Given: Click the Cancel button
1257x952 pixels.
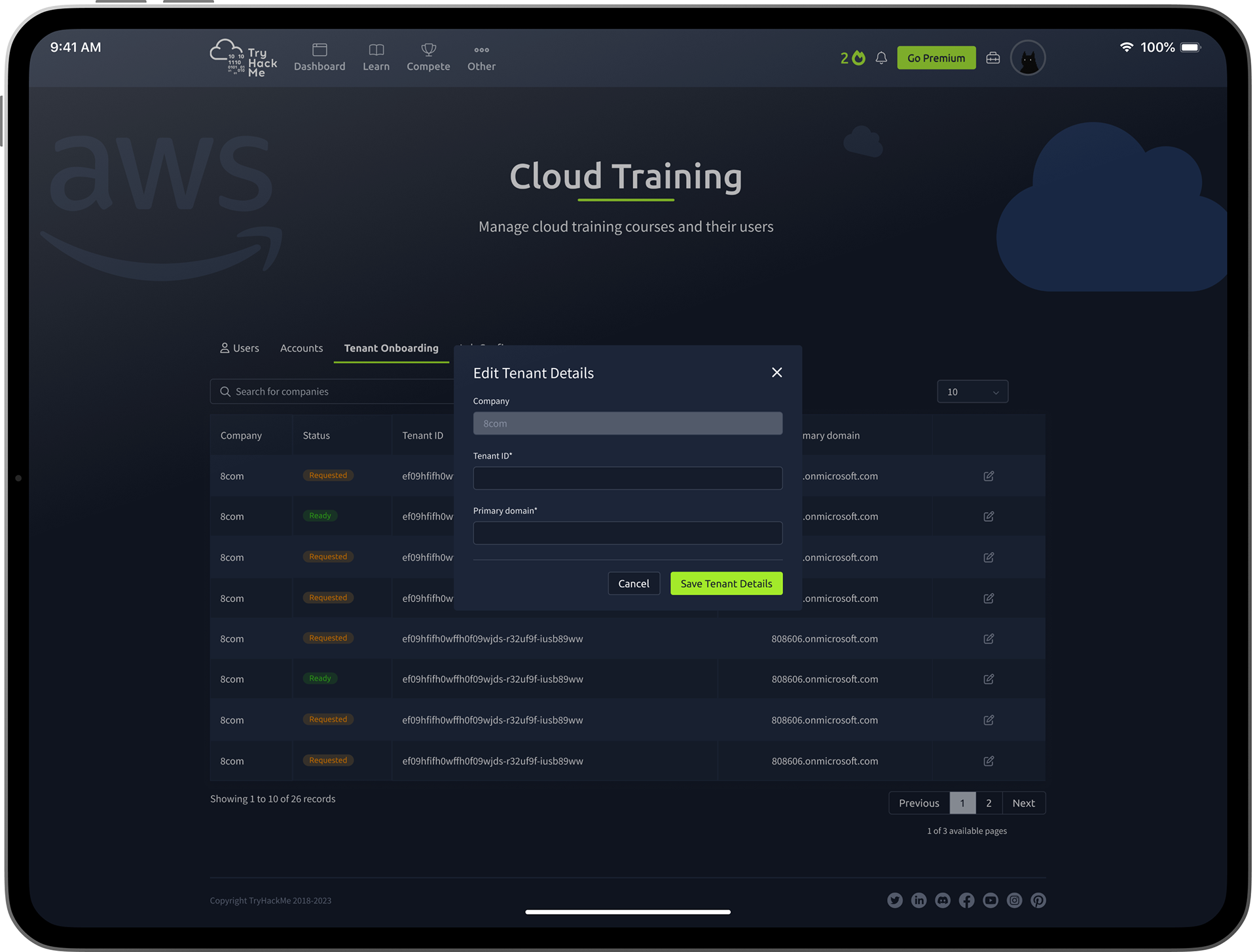Looking at the screenshot, I should pos(633,583).
